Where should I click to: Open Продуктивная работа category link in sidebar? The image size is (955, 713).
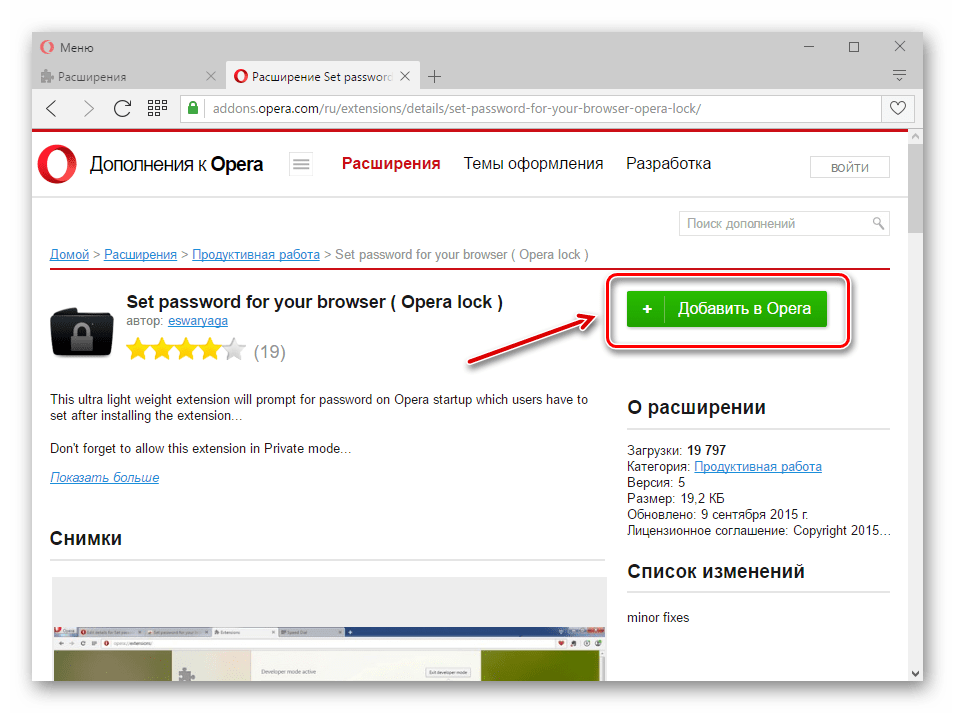pyautogui.click(x=758, y=466)
